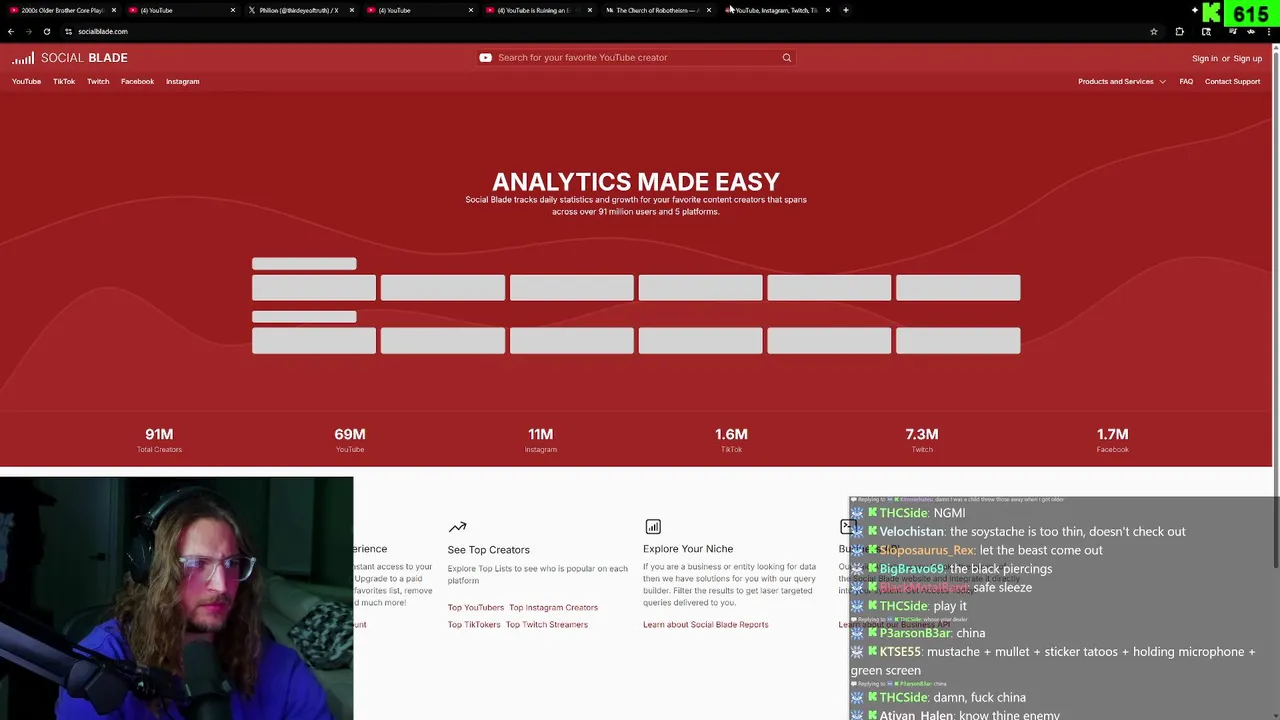The image size is (1280, 720).
Task: Focus the YouTube creator search field
Action: [635, 58]
